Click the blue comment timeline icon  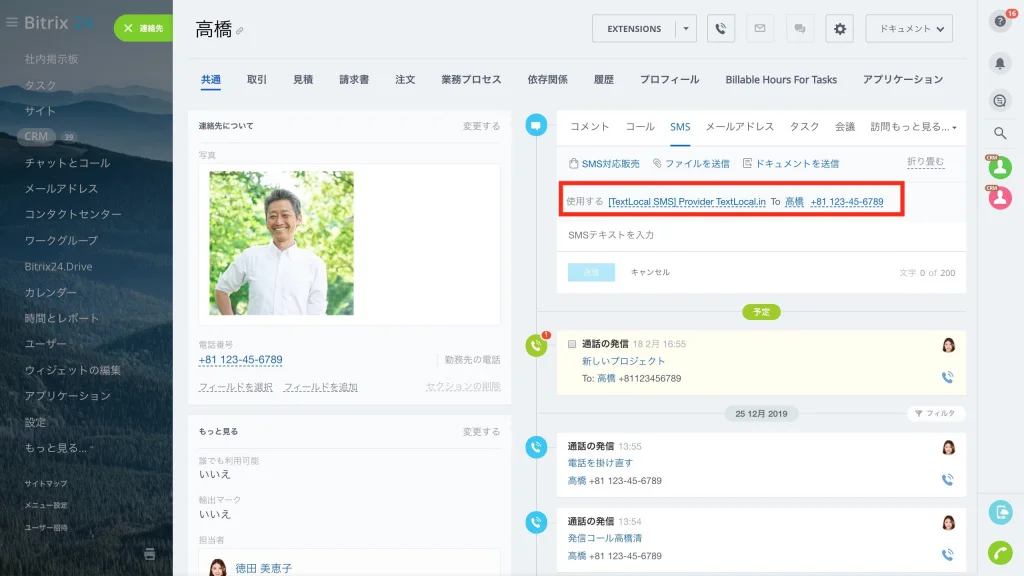(x=536, y=125)
